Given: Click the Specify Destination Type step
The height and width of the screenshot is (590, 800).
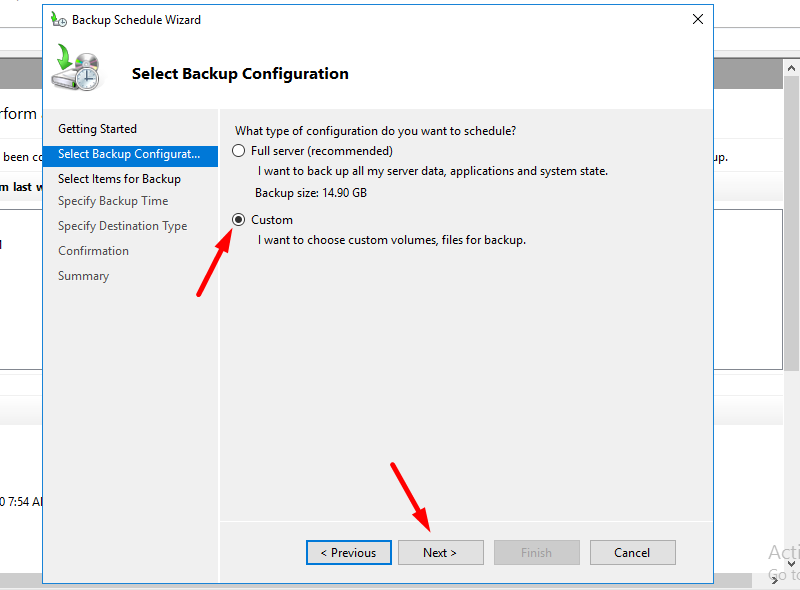Looking at the screenshot, I should (x=122, y=226).
